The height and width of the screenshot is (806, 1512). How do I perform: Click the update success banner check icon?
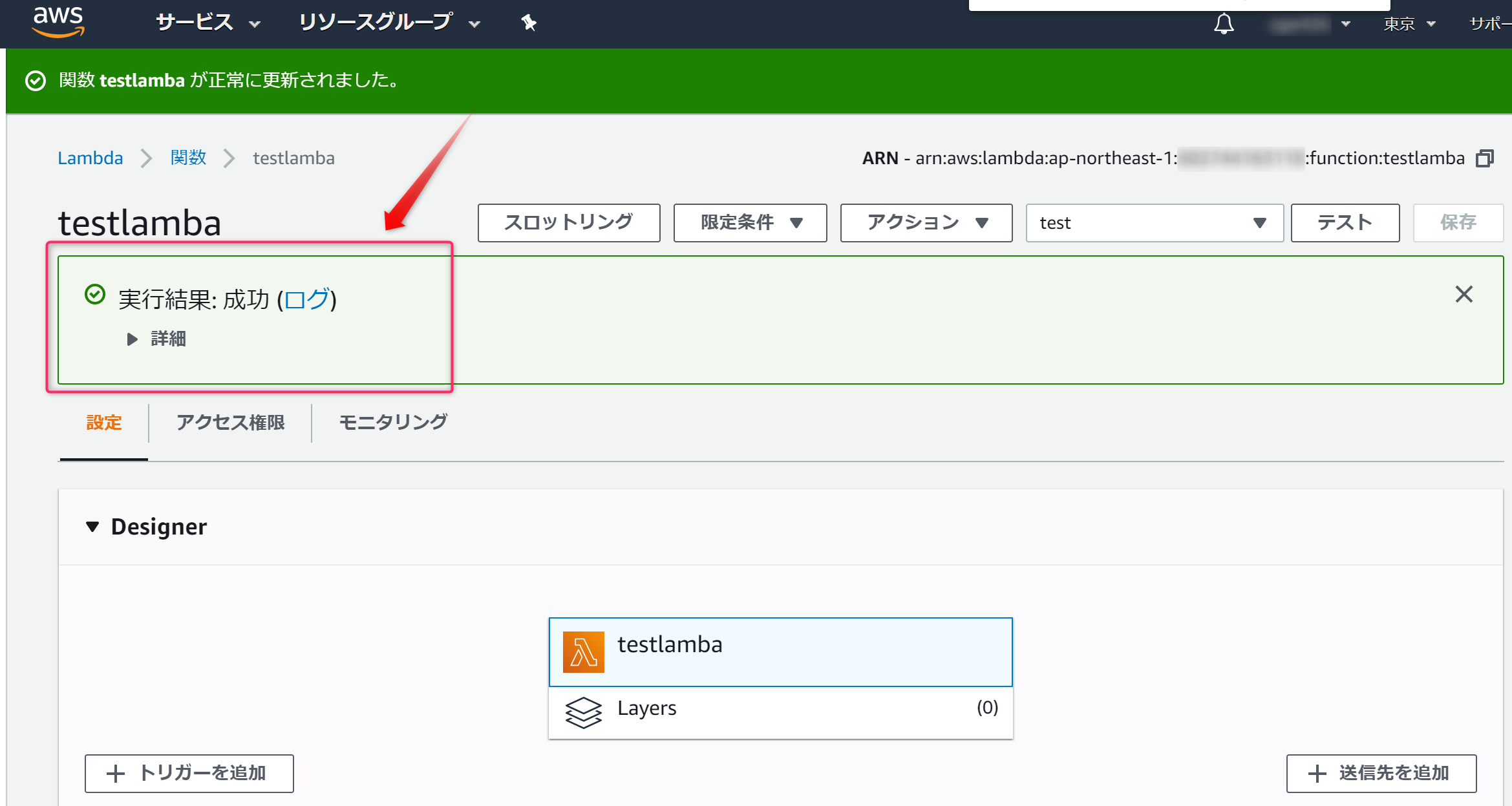(x=36, y=81)
